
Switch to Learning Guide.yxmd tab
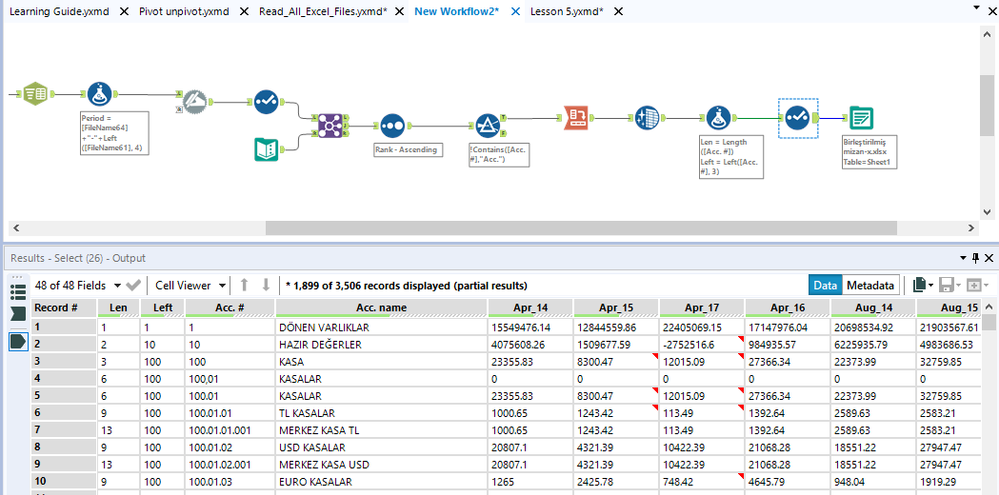click(60, 11)
